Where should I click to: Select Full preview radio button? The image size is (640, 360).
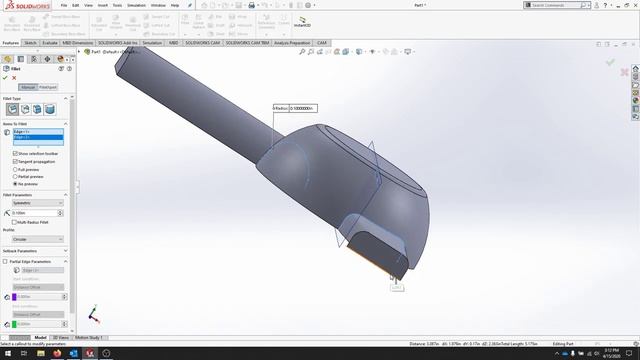15,169
